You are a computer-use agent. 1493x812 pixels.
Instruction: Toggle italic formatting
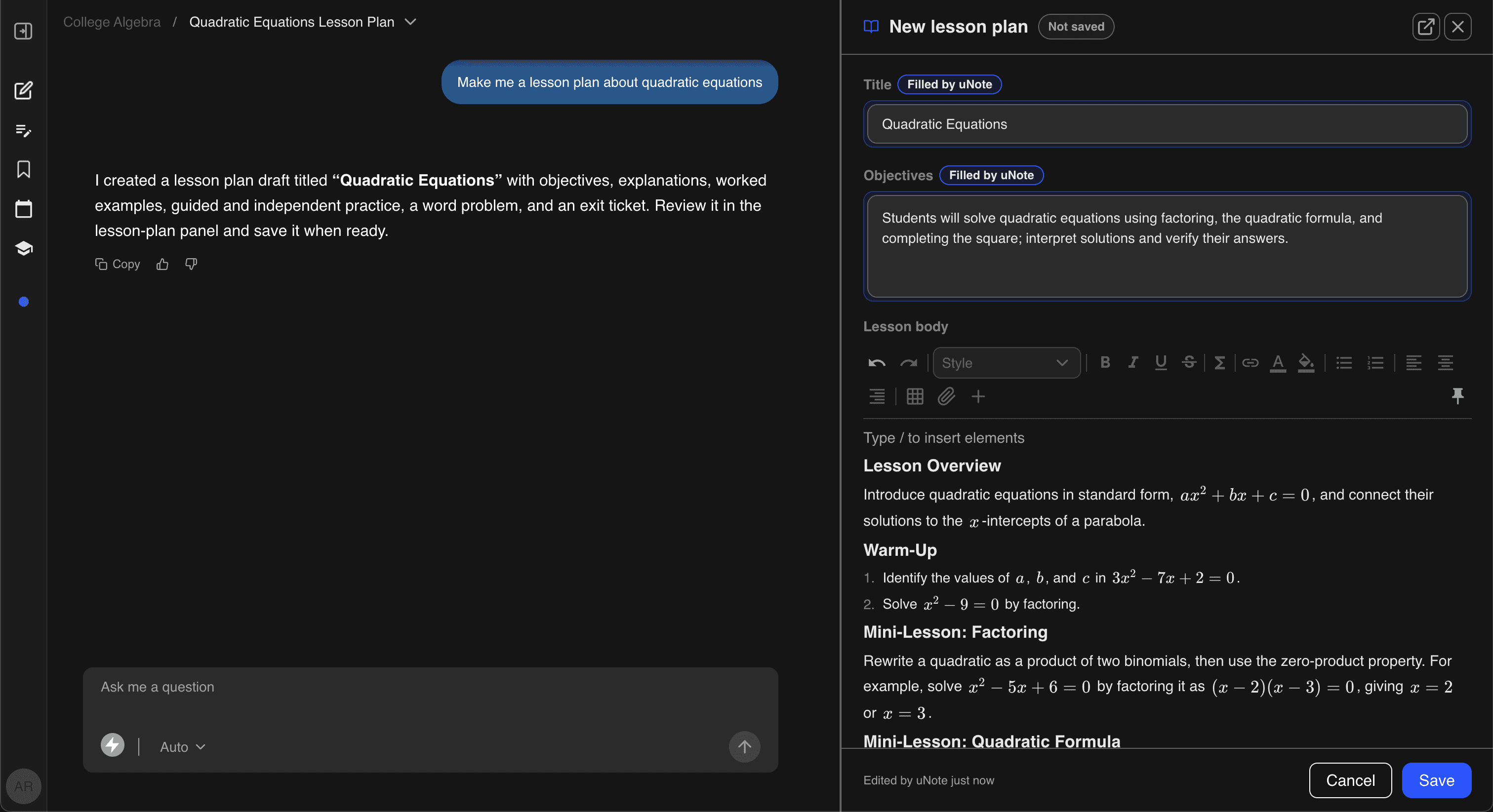(1132, 363)
